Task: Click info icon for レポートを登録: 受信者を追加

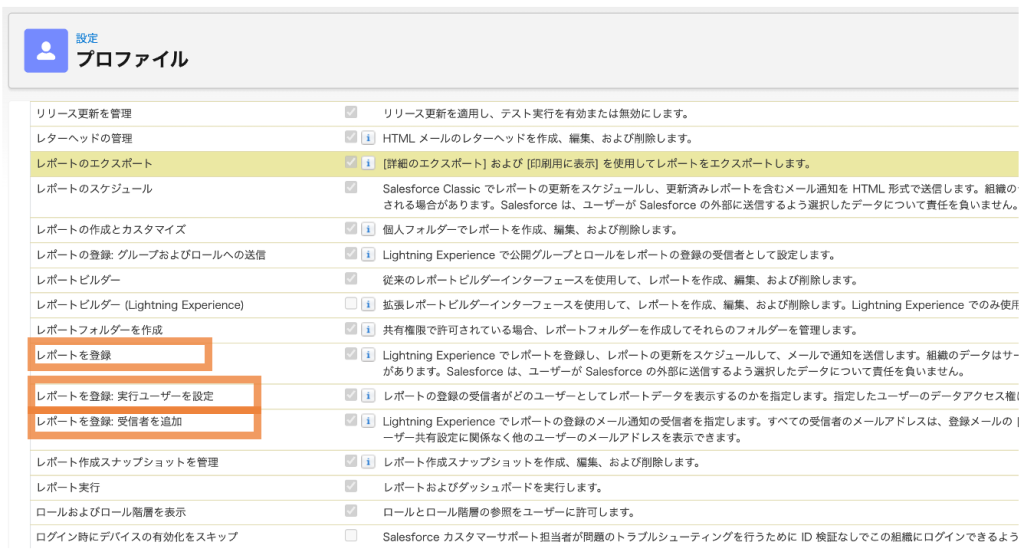Action: coord(368,421)
